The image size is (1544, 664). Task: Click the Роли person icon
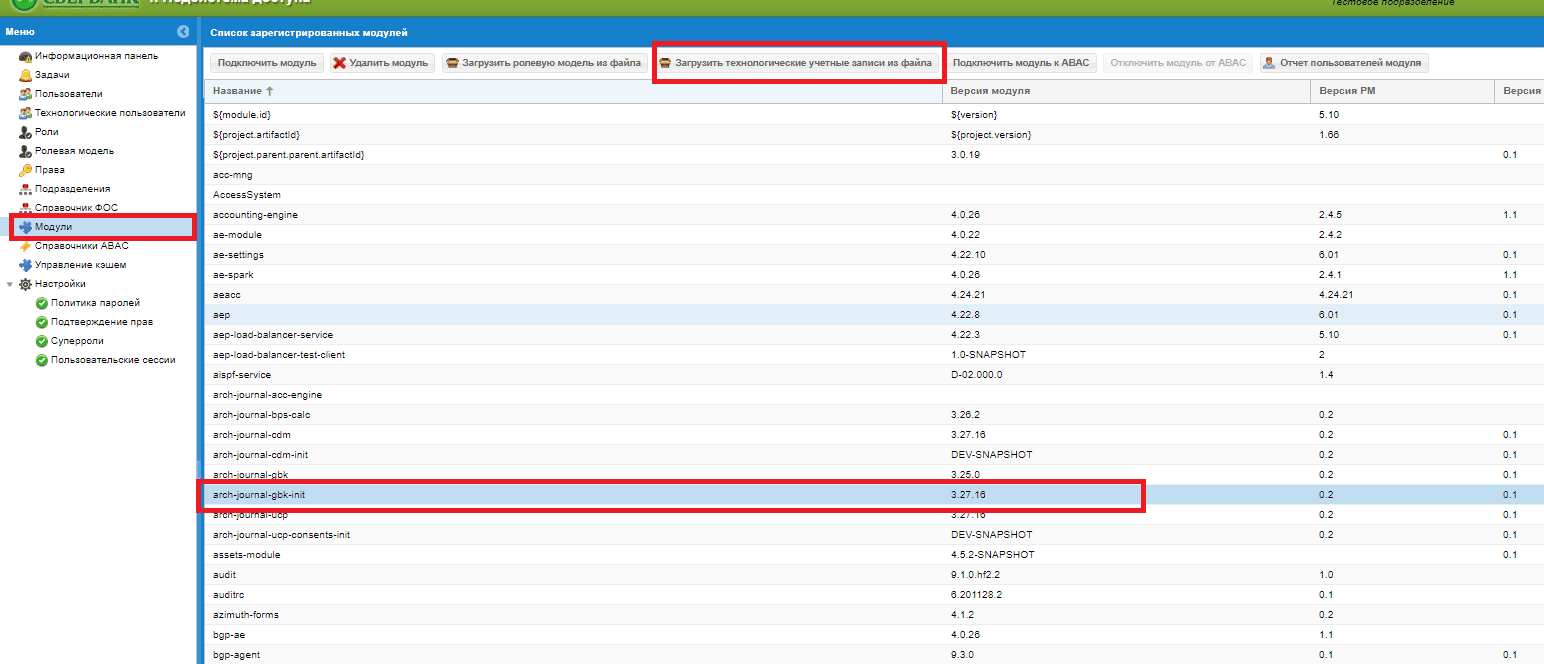[x=26, y=132]
